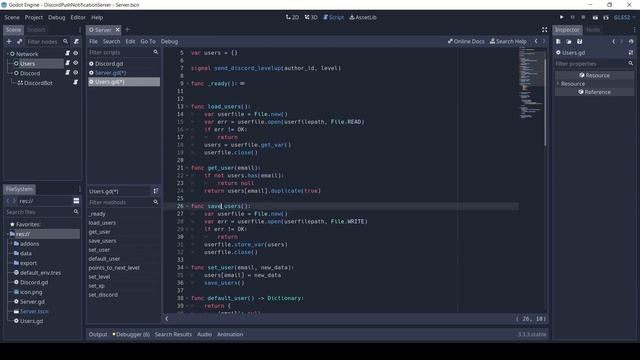This screenshot has height=360, width=640.
Task: Switch to the Import tab
Action: tap(36, 30)
